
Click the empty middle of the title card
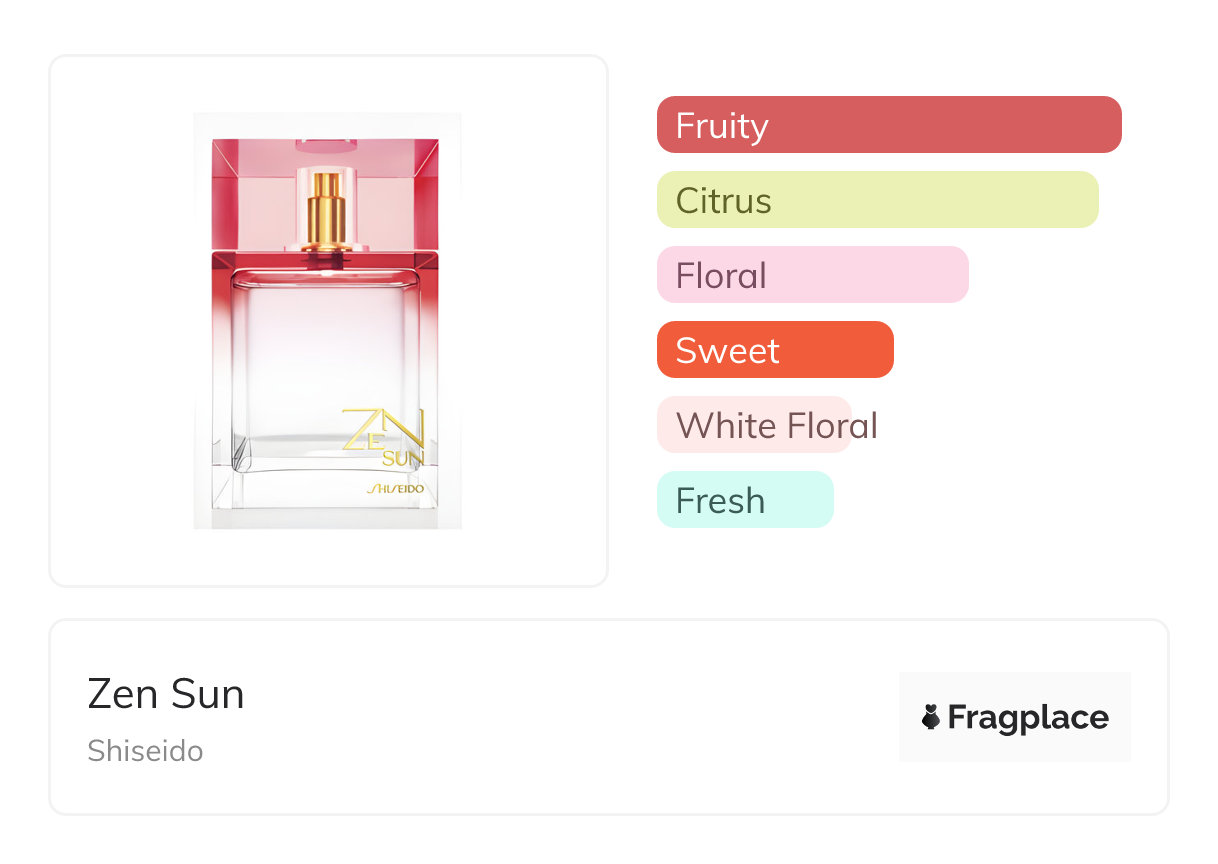tap(570, 718)
